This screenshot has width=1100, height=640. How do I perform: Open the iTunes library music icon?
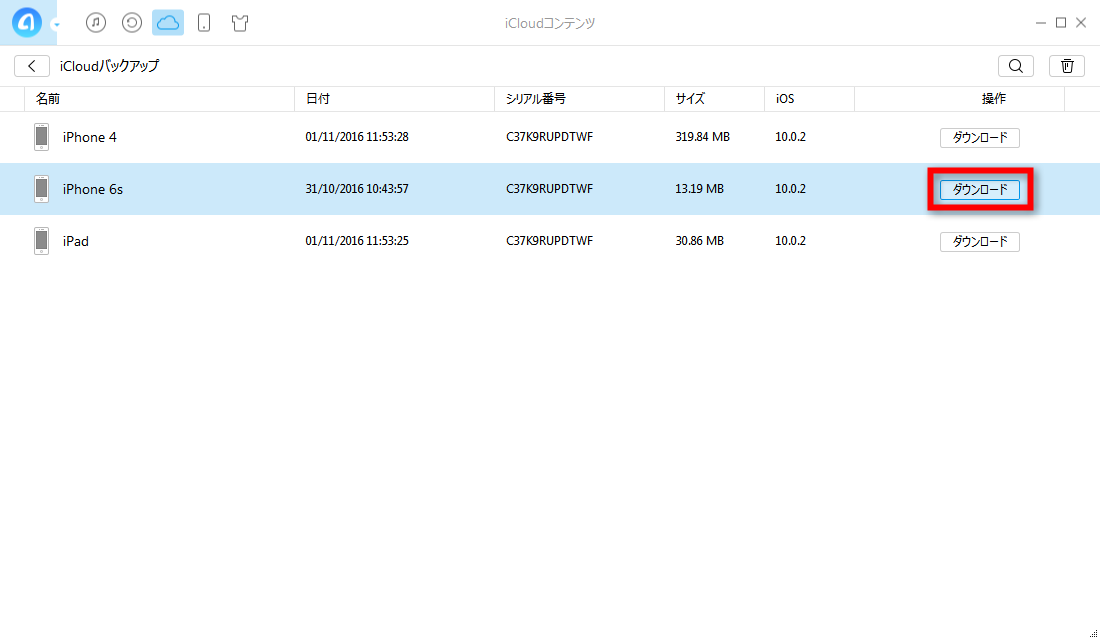(x=96, y=23)
